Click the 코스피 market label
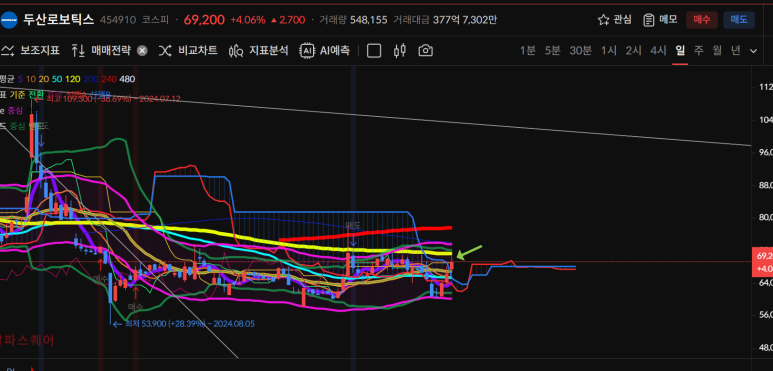The height and width of the screenshot is (371, 773). (155, 20)
